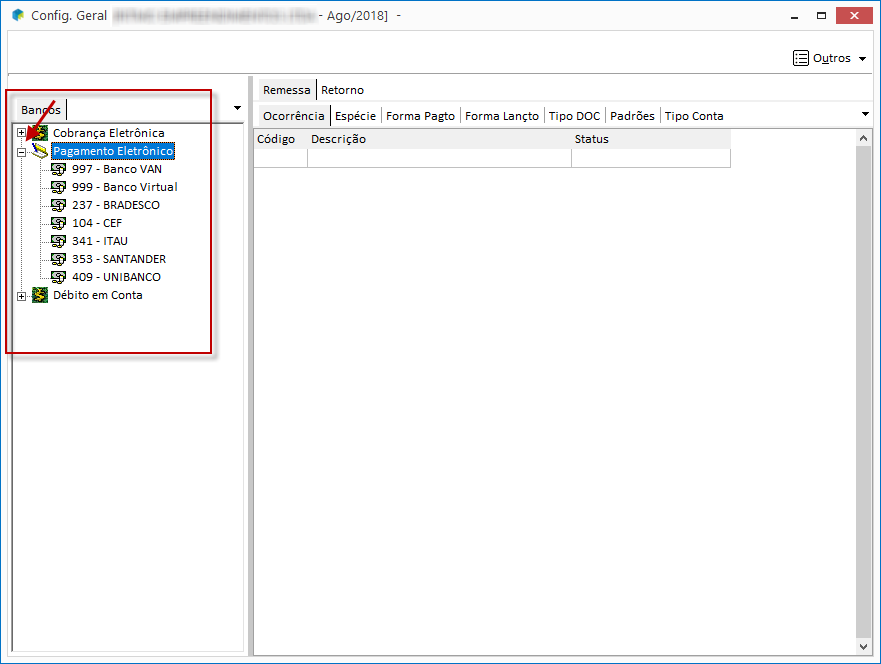Select 104 - CEF in the bank tree
Image resolution: width=881 pixels, height=664 pixels.
97,223
